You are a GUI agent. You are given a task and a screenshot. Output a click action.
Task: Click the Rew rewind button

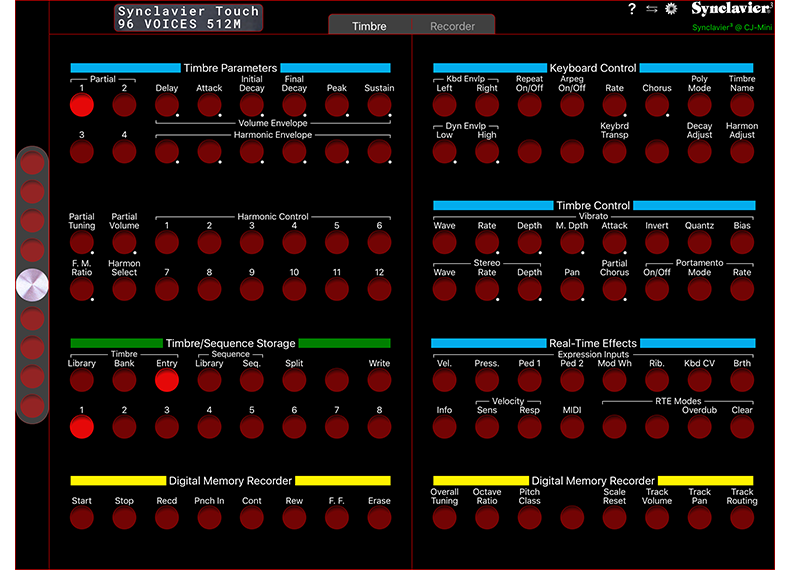coord(294,518)
